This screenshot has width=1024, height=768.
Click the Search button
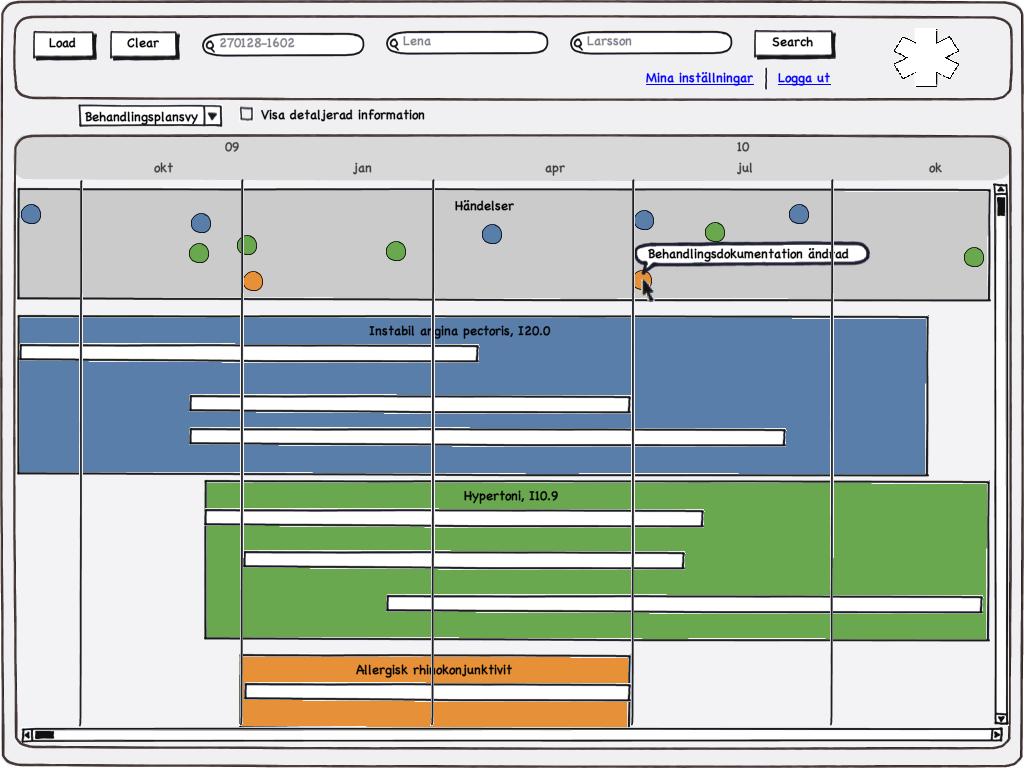[793, 43]
